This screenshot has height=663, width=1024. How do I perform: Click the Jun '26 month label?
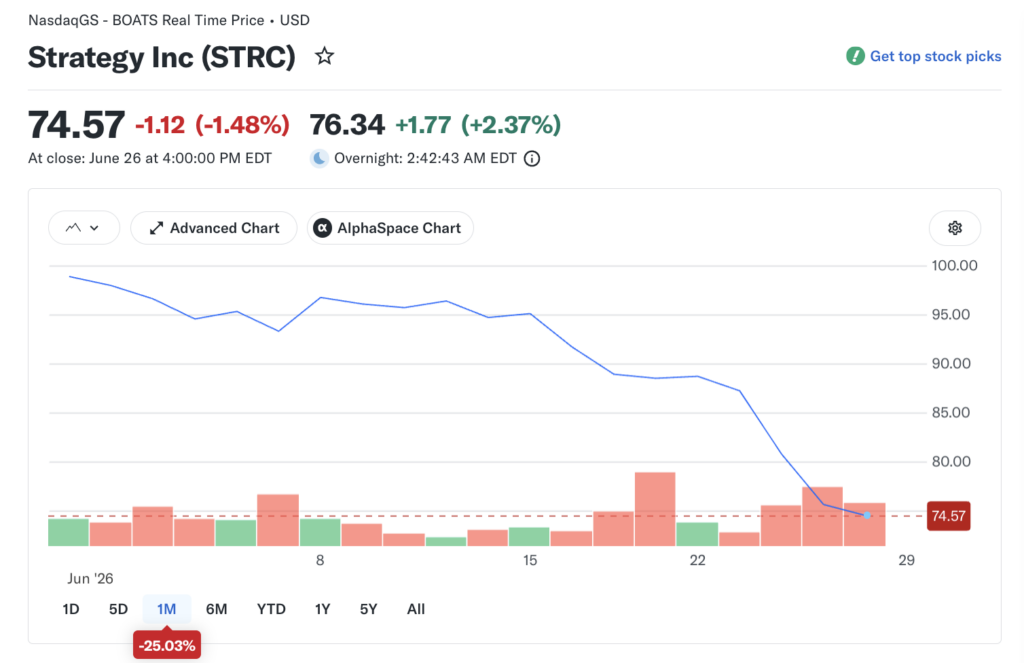[x=90, y=578]
